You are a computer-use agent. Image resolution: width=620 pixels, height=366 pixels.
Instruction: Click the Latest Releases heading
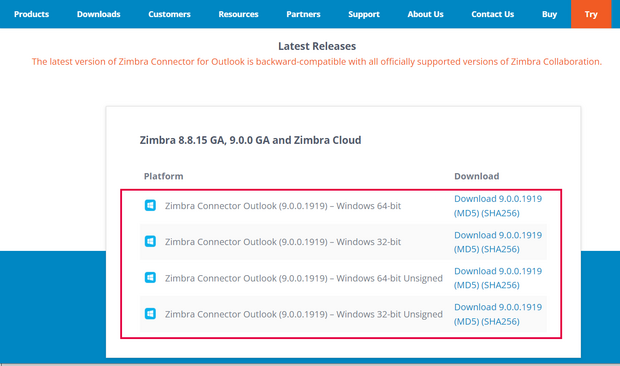coord(317,46)
